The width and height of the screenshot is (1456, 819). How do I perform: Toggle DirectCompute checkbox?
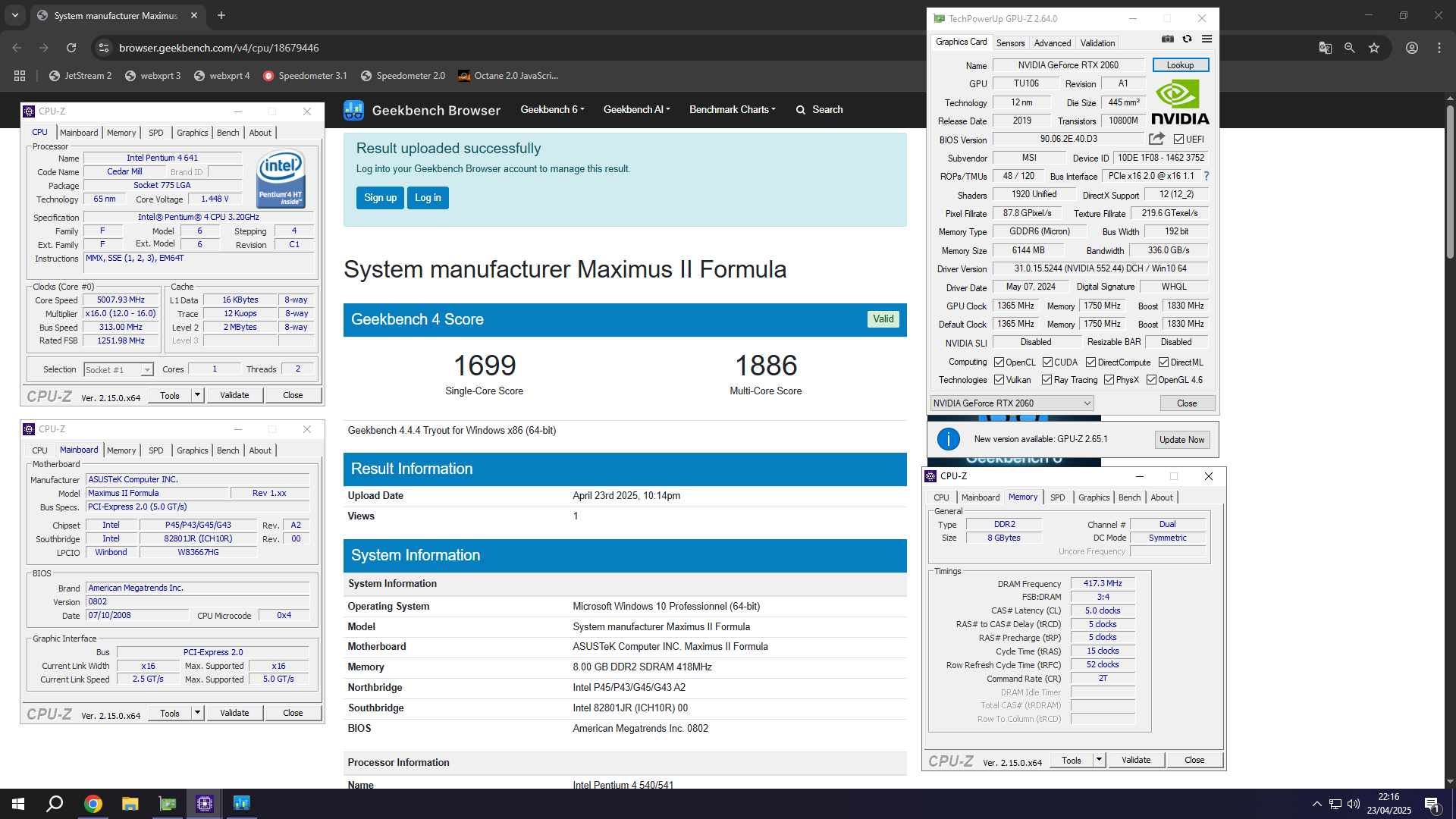pos(1090,362)
